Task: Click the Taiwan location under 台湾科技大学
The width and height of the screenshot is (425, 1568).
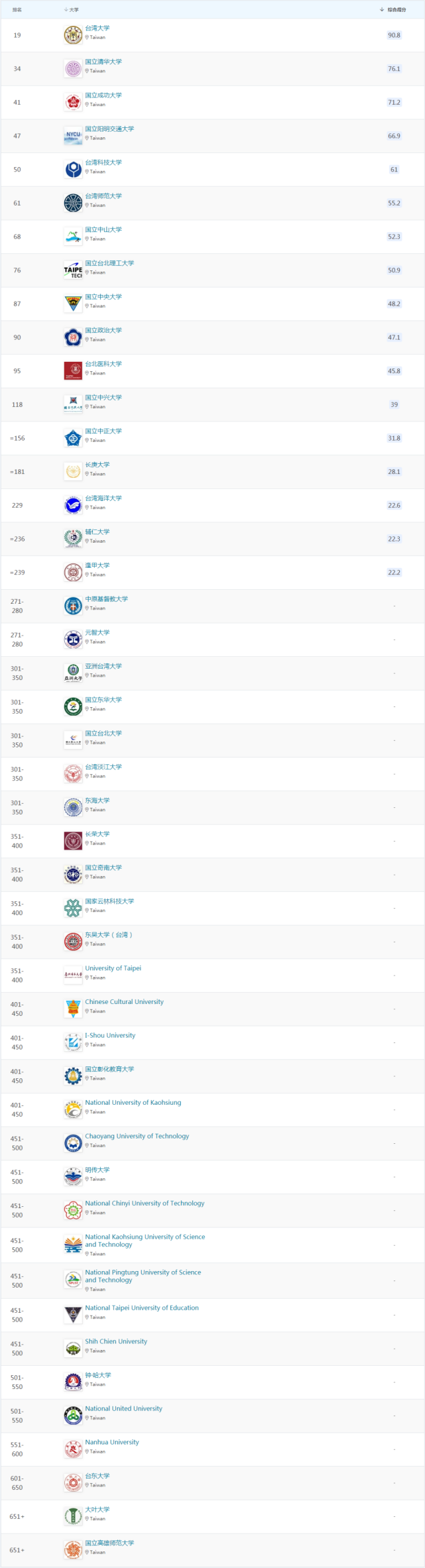Action: (95, 172)
